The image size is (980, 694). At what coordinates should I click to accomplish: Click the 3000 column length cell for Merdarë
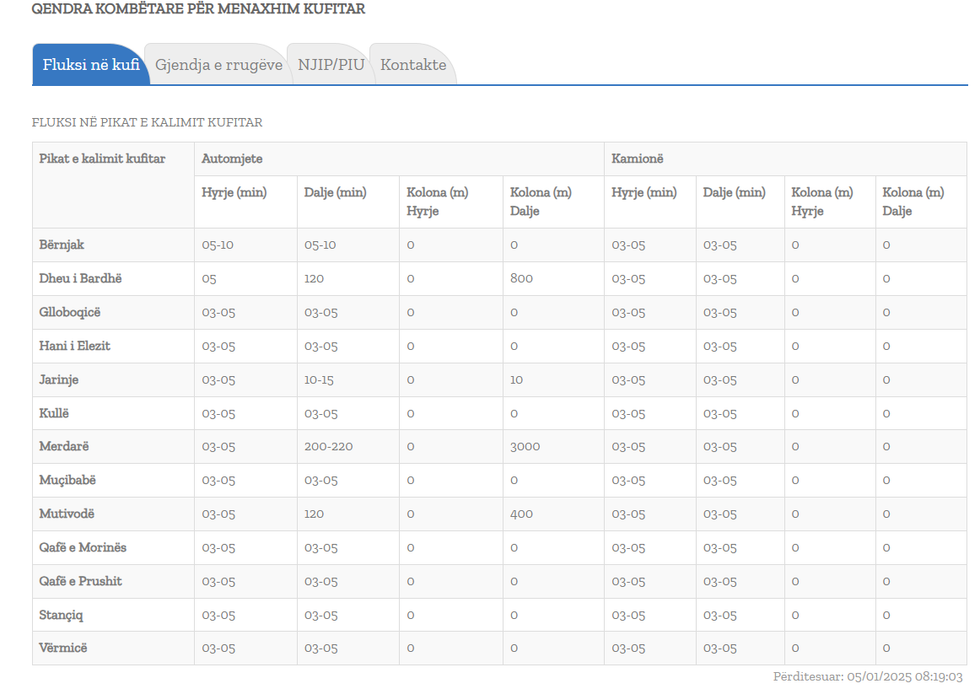coord(524,446)
